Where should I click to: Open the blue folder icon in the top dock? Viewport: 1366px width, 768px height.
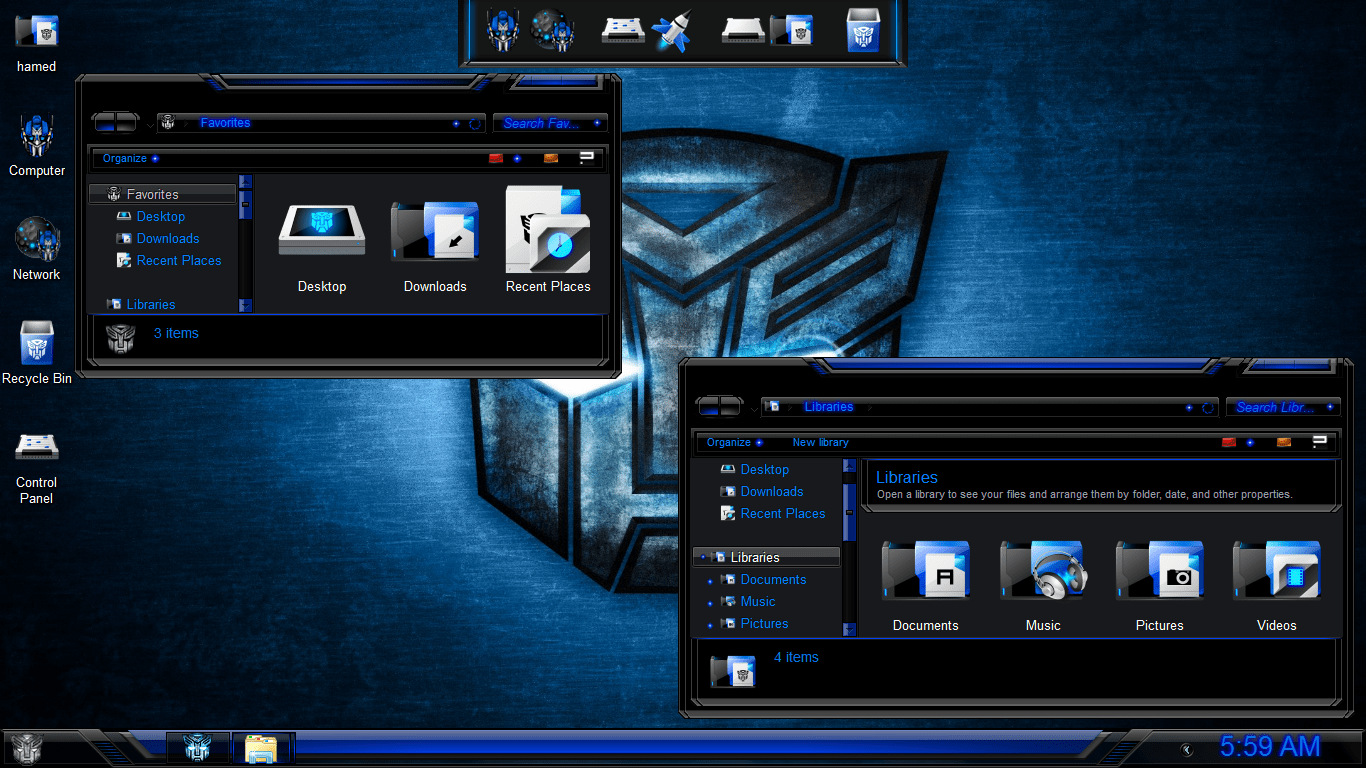pyautogui.click(x=791, y=30)
